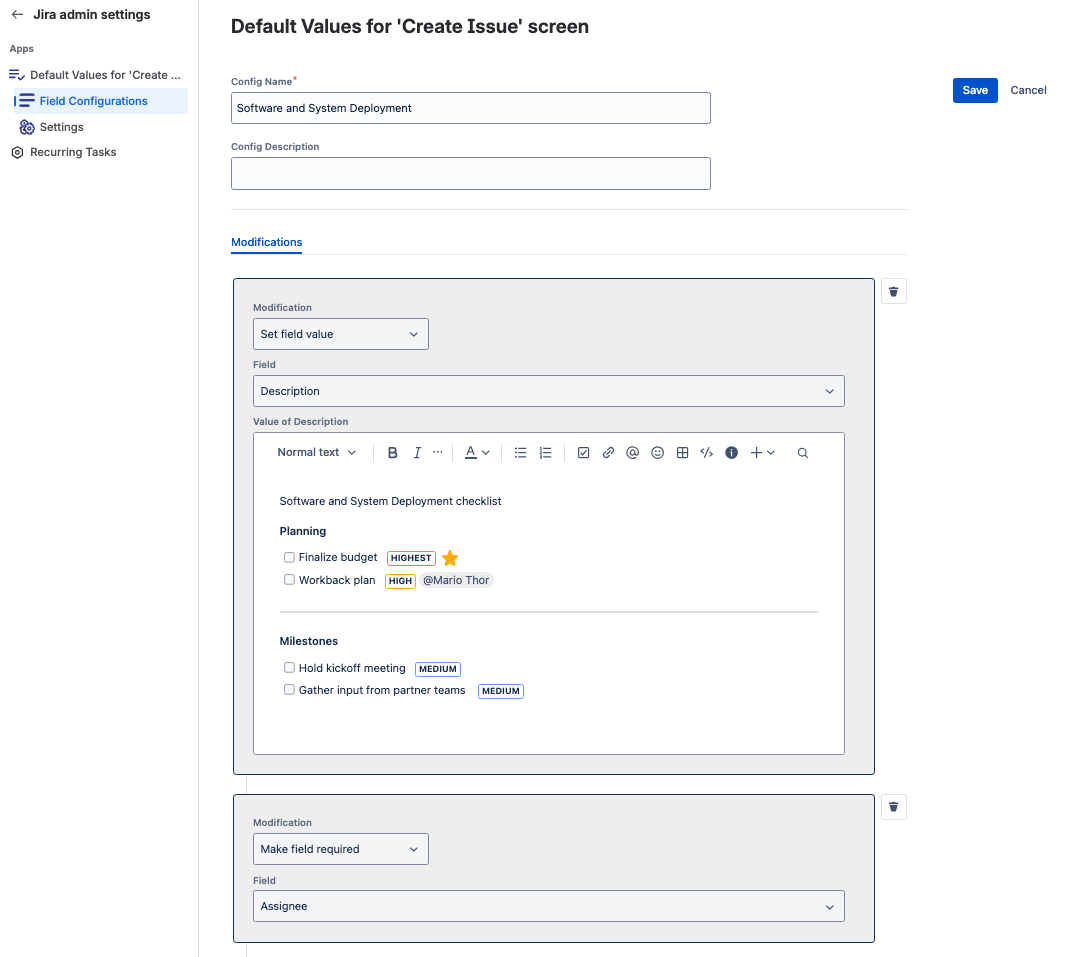Open the Assignee field dropdown
Screen dimensions: 1067x957
point(548,906)
